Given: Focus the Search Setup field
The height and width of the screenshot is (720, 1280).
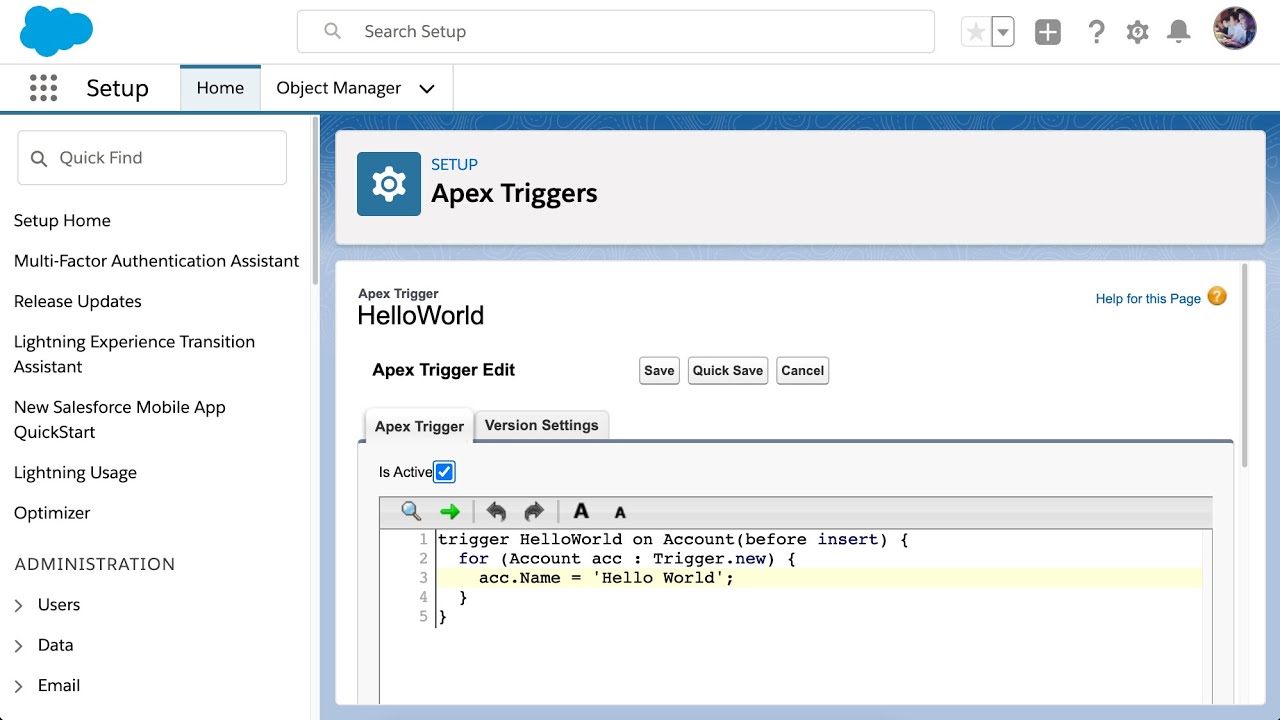Looking at the screenshot, I should pyautogui.click(x=616, y=32).
